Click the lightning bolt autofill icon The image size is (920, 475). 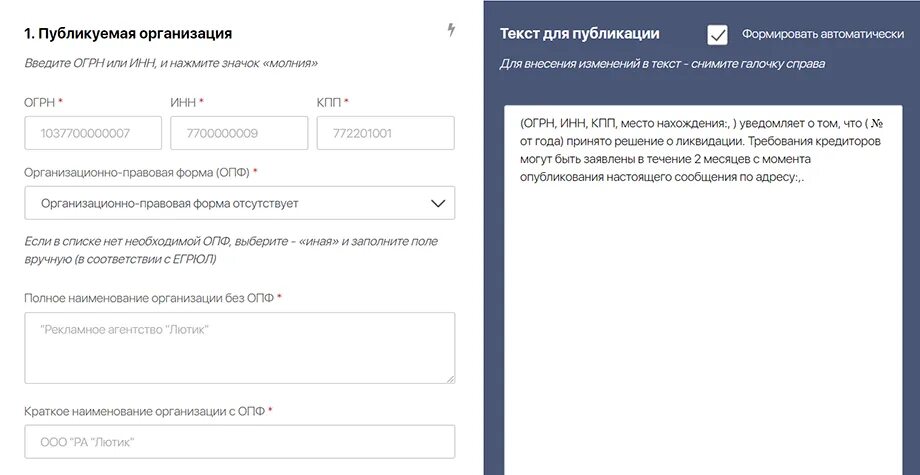click(451, 30)
